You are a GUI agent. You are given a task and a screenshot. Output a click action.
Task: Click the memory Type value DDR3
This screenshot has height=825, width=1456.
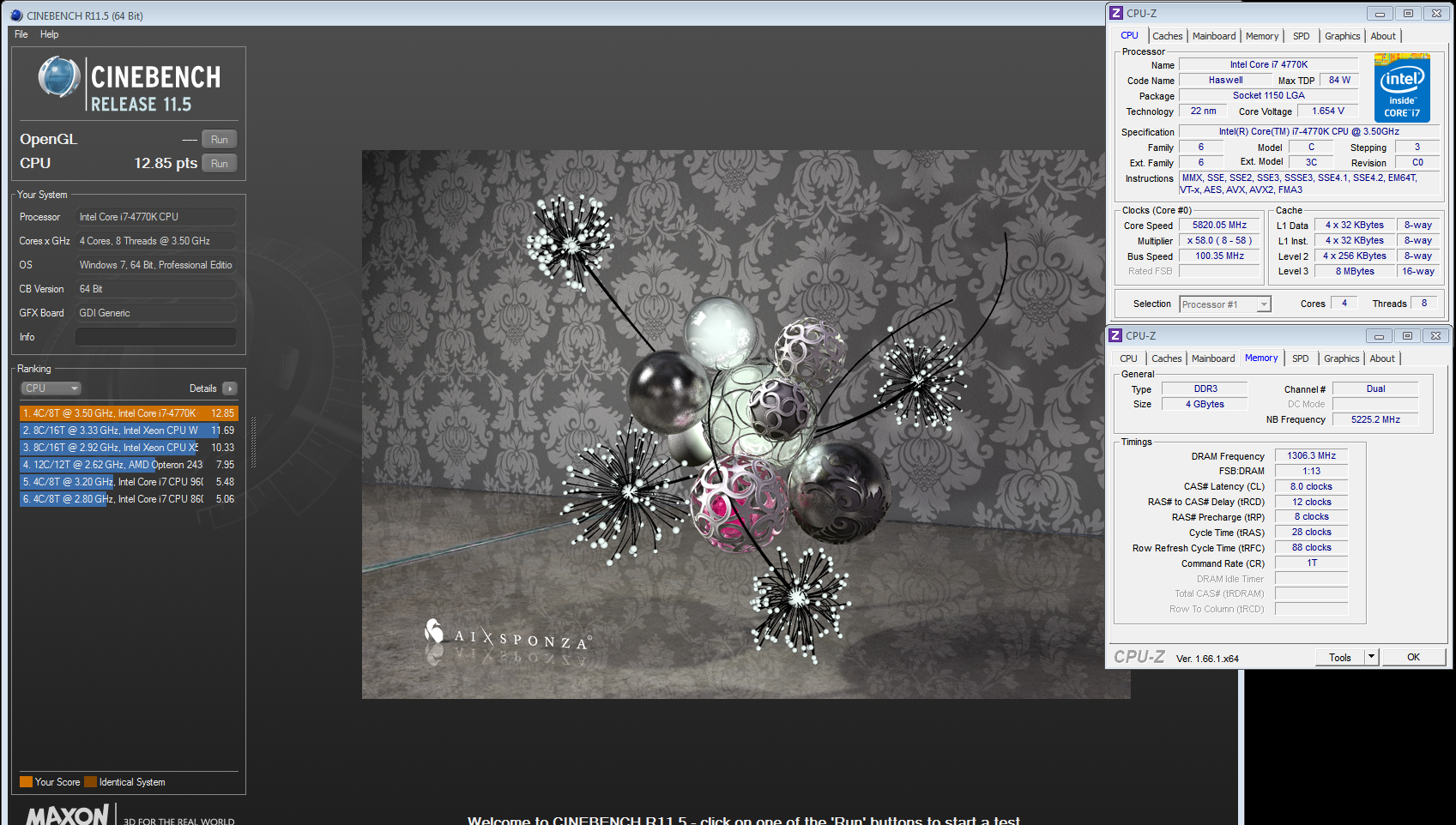click(x=1205, y=389)
